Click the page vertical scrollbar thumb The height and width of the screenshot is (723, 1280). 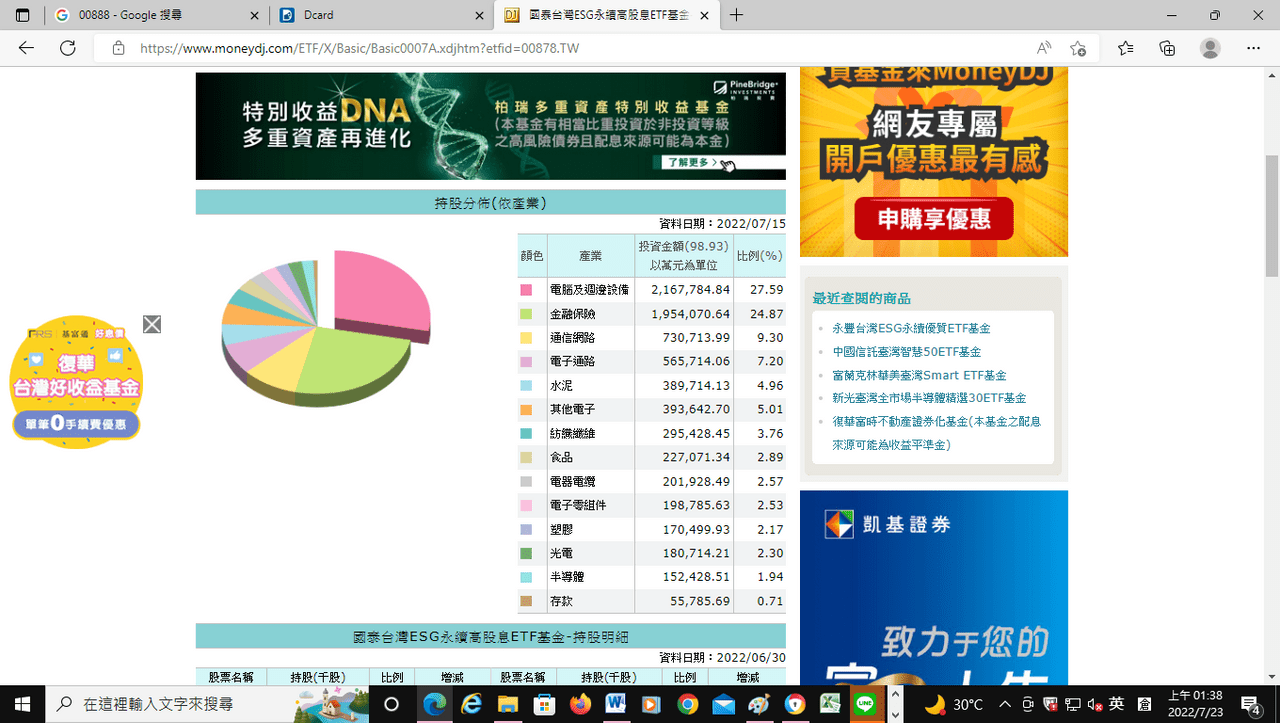[x=1272, y=215]
